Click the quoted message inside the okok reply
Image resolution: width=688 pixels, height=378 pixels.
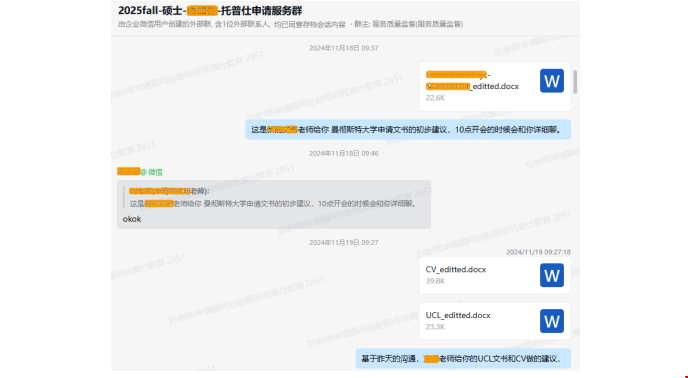pyautogui.click(x=272, y=198)
